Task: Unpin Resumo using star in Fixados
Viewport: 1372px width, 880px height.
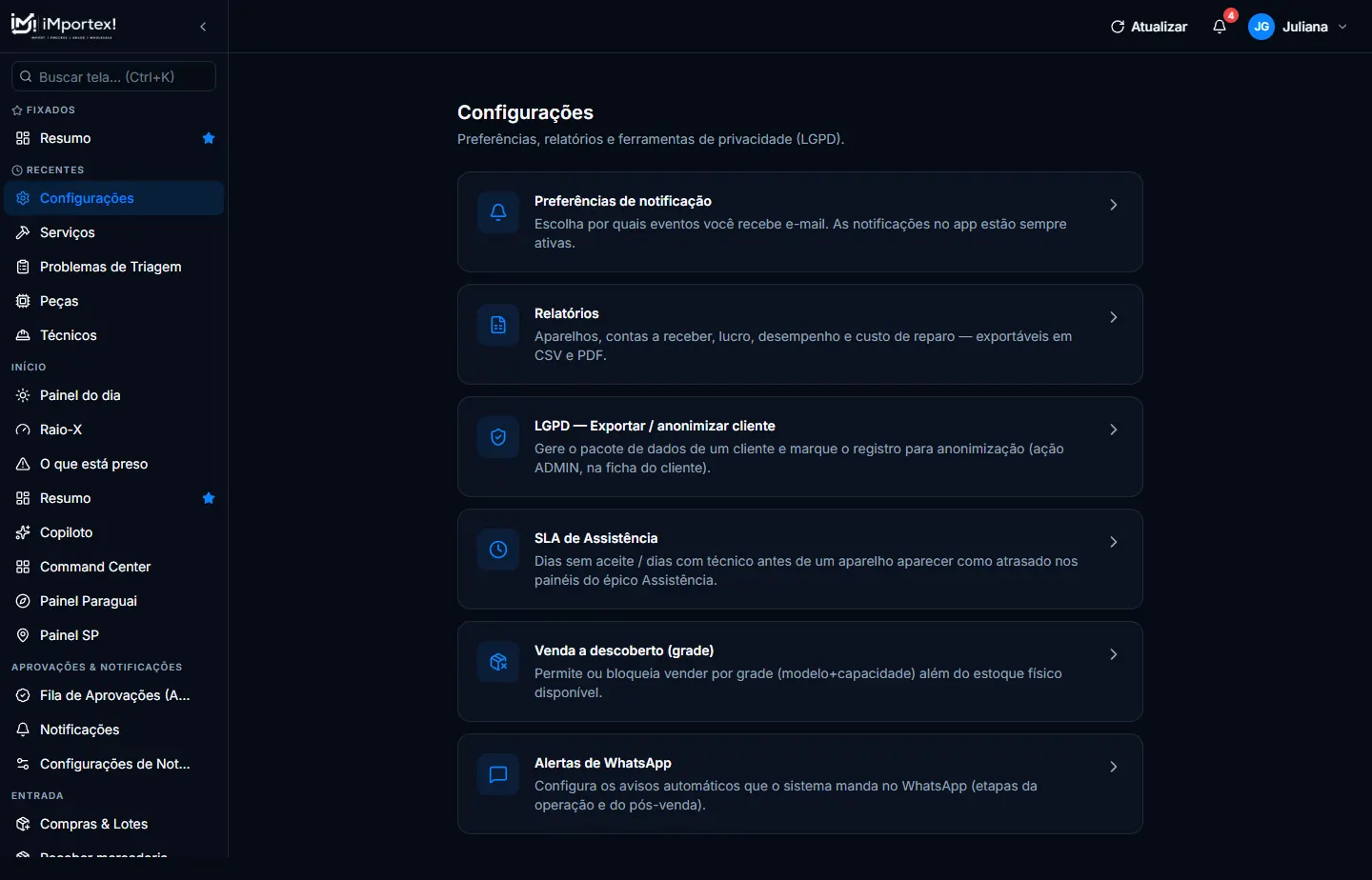Action: [x=209, y=138]
